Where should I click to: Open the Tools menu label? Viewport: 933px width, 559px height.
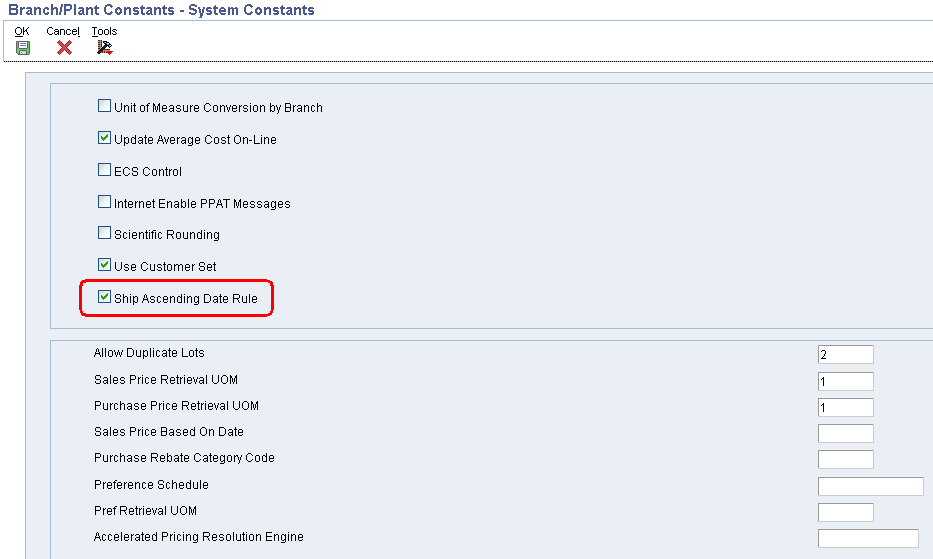click(104, 31)
